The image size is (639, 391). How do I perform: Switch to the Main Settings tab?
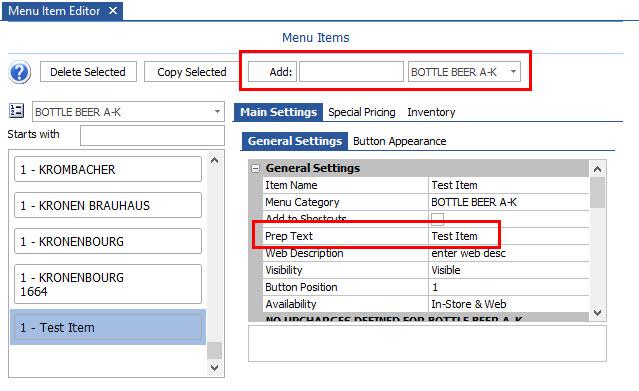pyautogui.click(x=278, y=112)
